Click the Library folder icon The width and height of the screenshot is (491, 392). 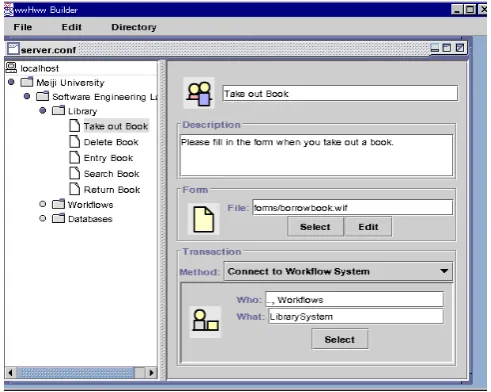click(x=58, y=110)
